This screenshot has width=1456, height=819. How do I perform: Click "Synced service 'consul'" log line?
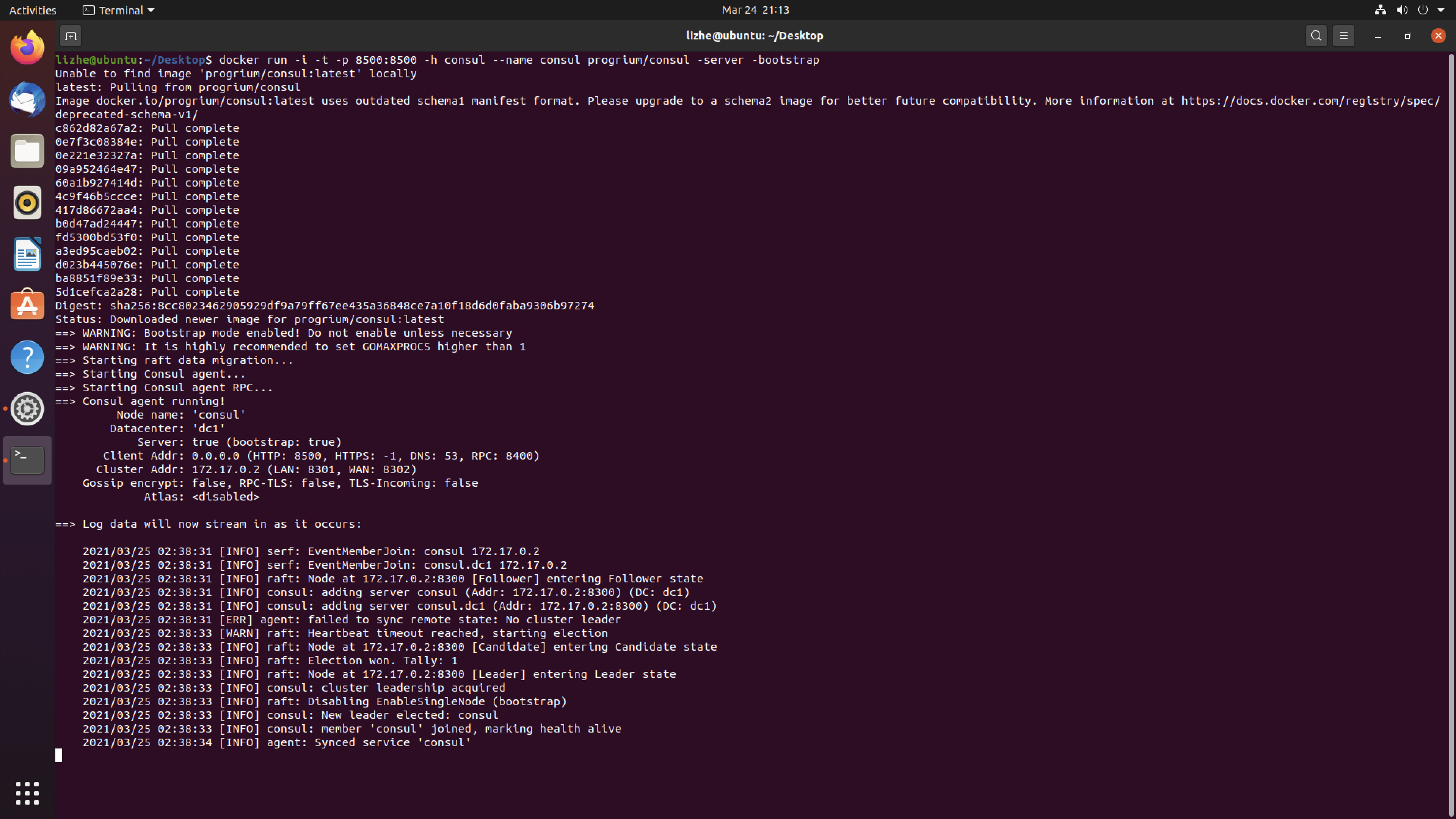pos(276,742)
